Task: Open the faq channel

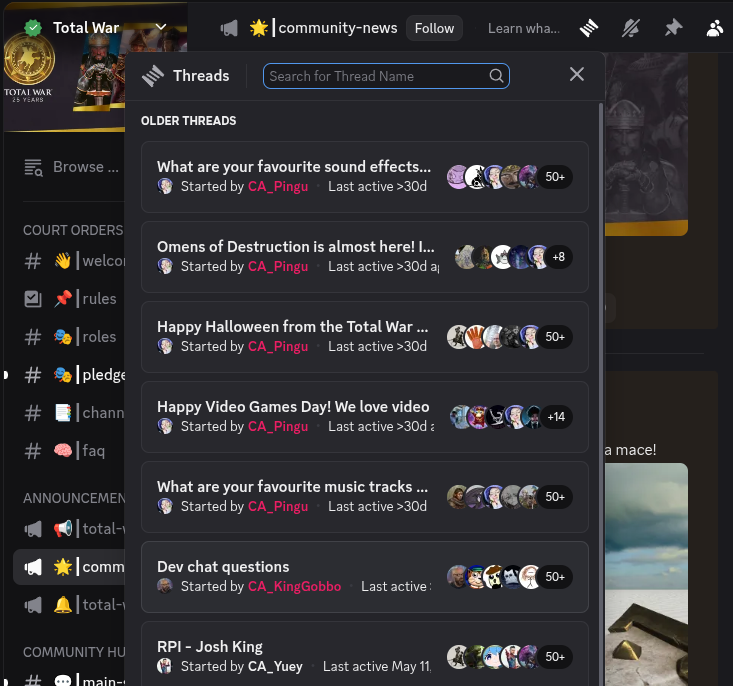Action: (69, 451)
